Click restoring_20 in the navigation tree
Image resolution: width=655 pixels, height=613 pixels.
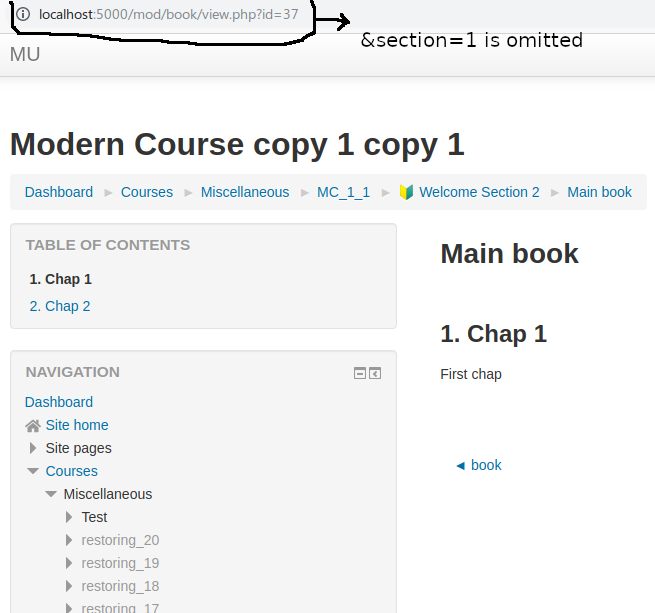[120, 540]
